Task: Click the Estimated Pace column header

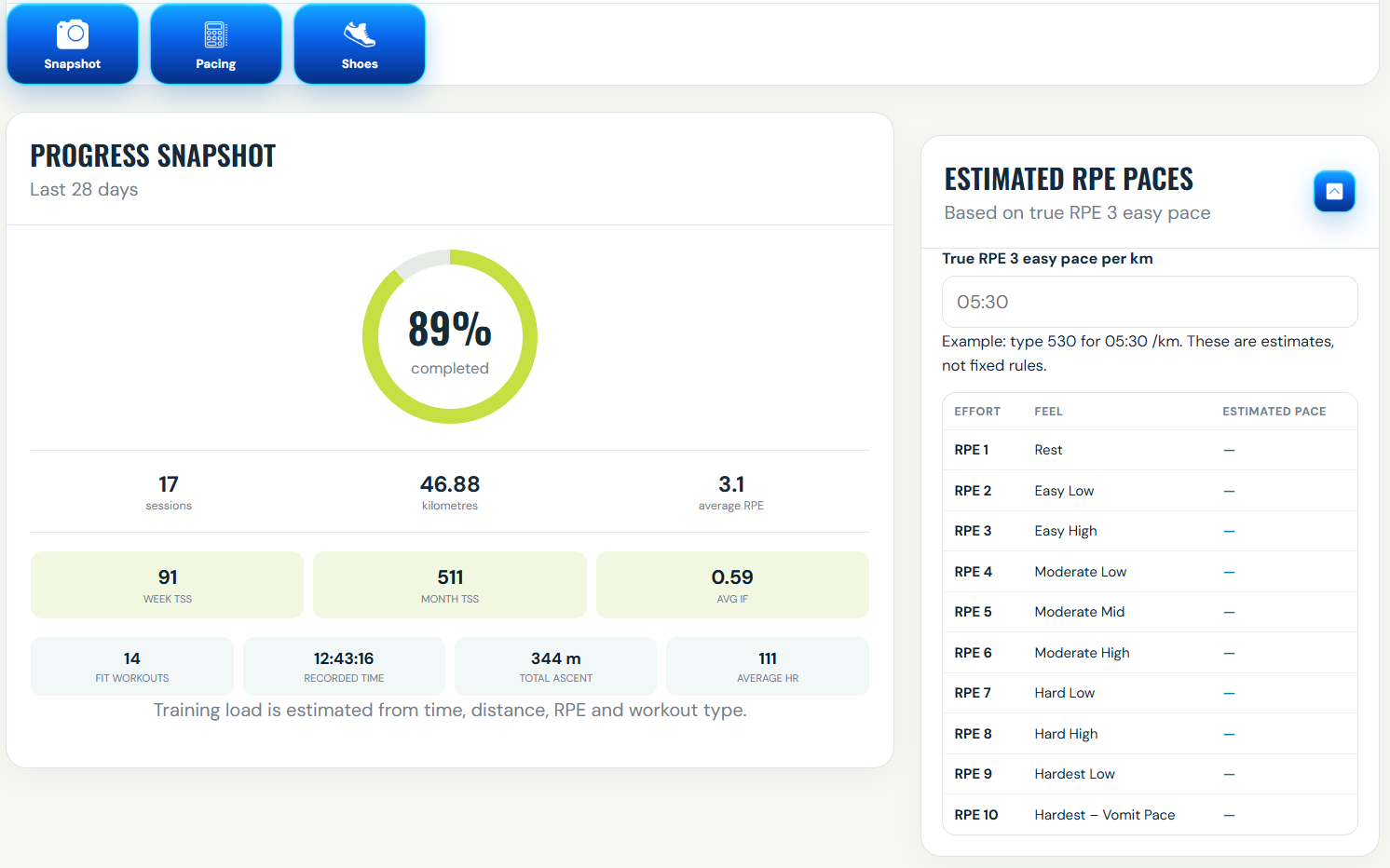Action: 1274,412
